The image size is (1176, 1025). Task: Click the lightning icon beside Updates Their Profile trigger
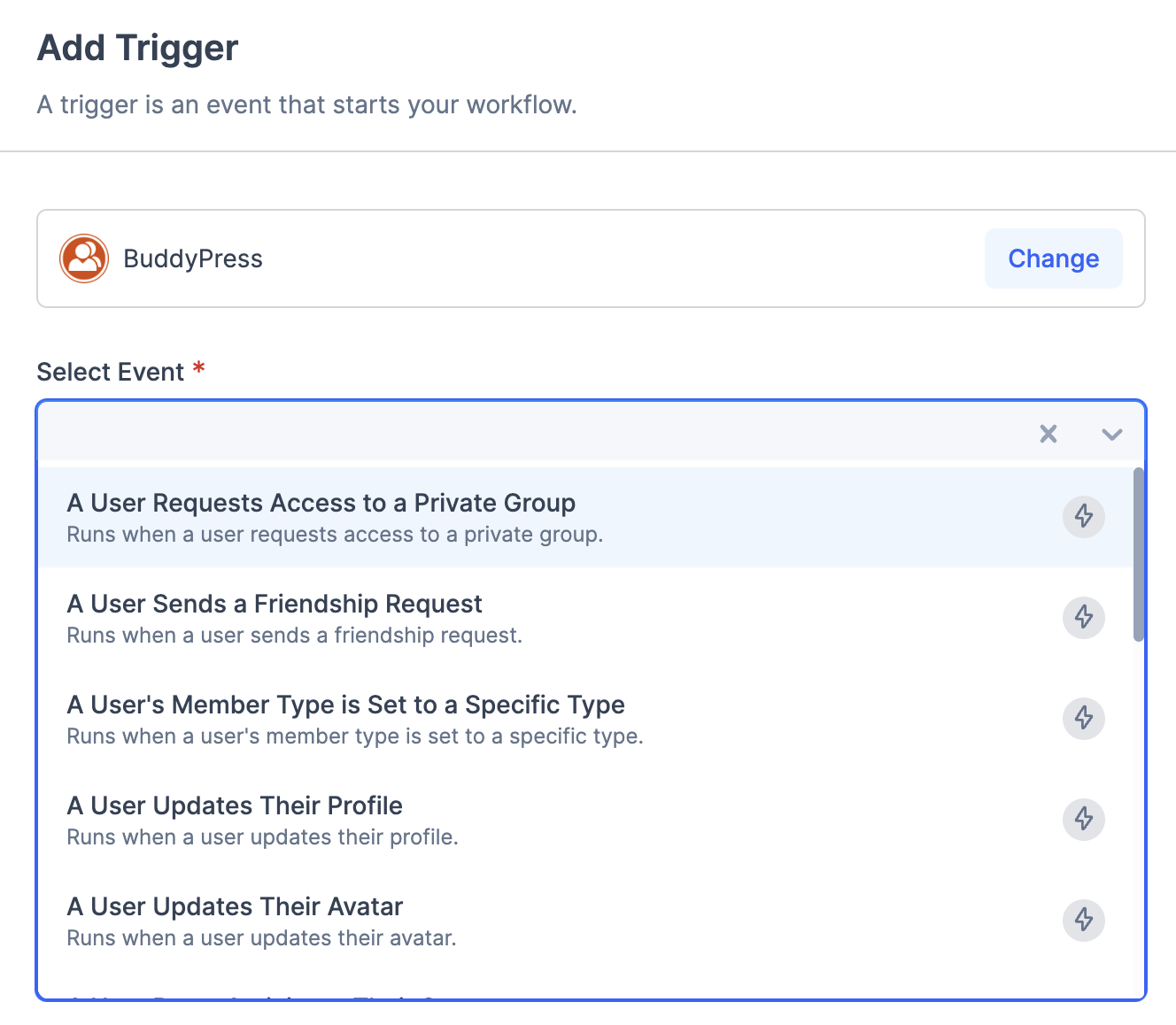coord(1083,820)
